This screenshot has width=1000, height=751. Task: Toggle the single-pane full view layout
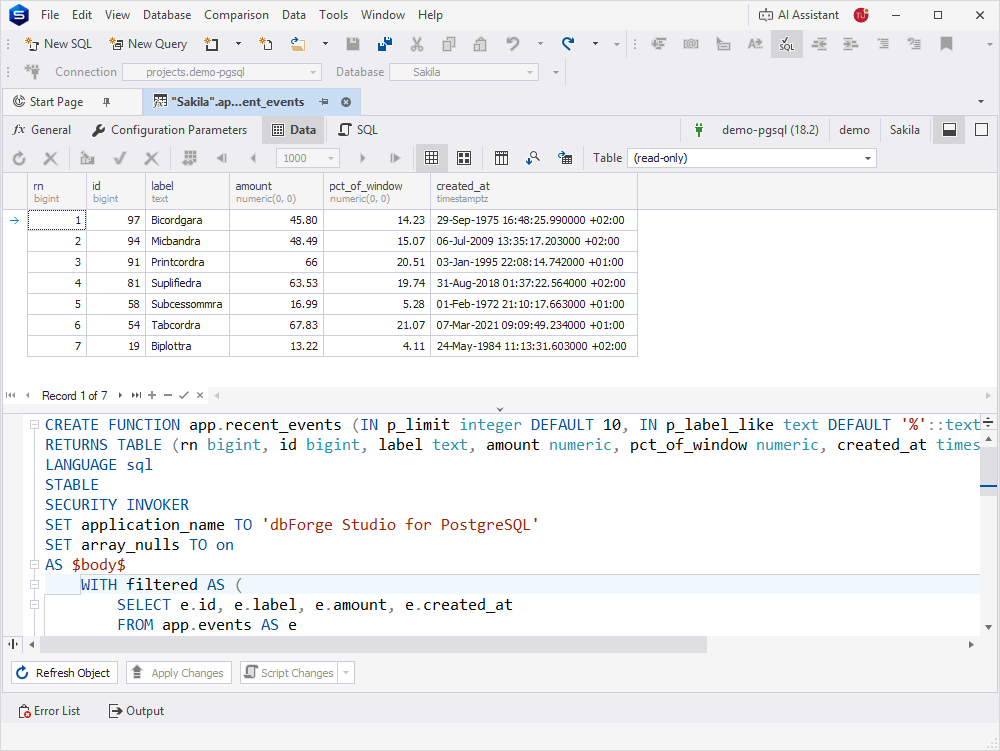982,130
